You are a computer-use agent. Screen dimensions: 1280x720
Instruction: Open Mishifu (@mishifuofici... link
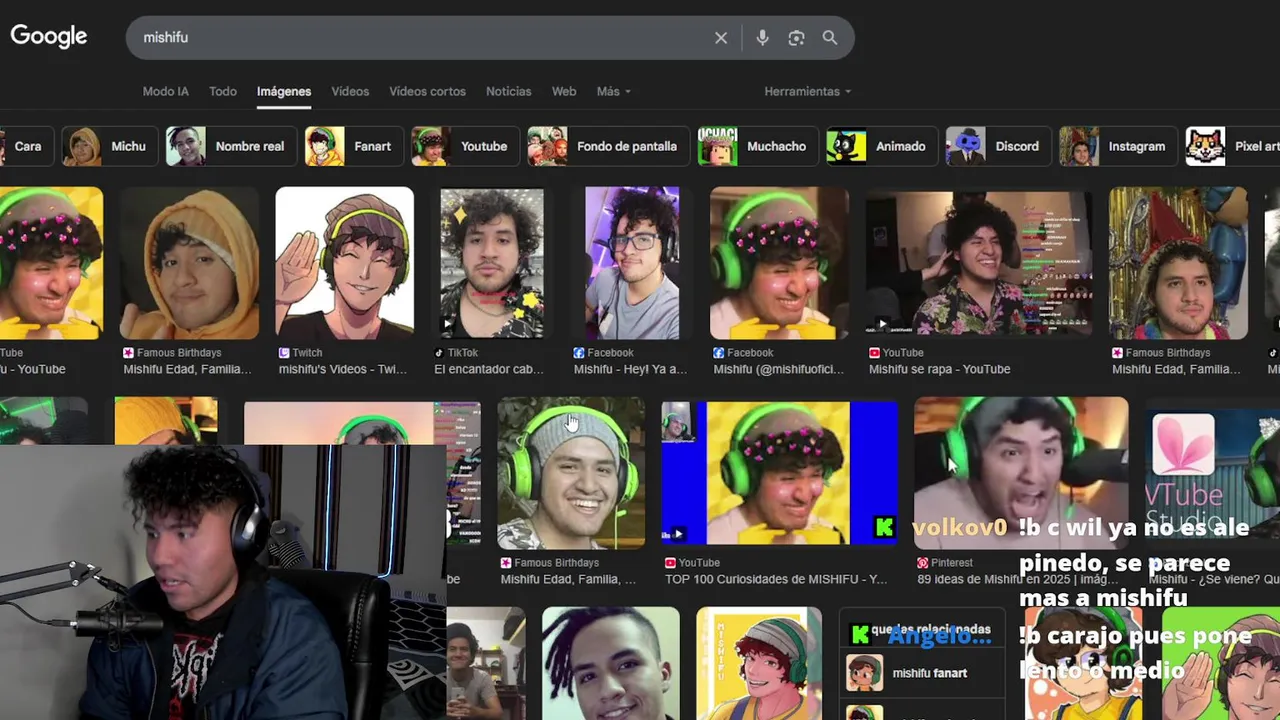point(779,369)
